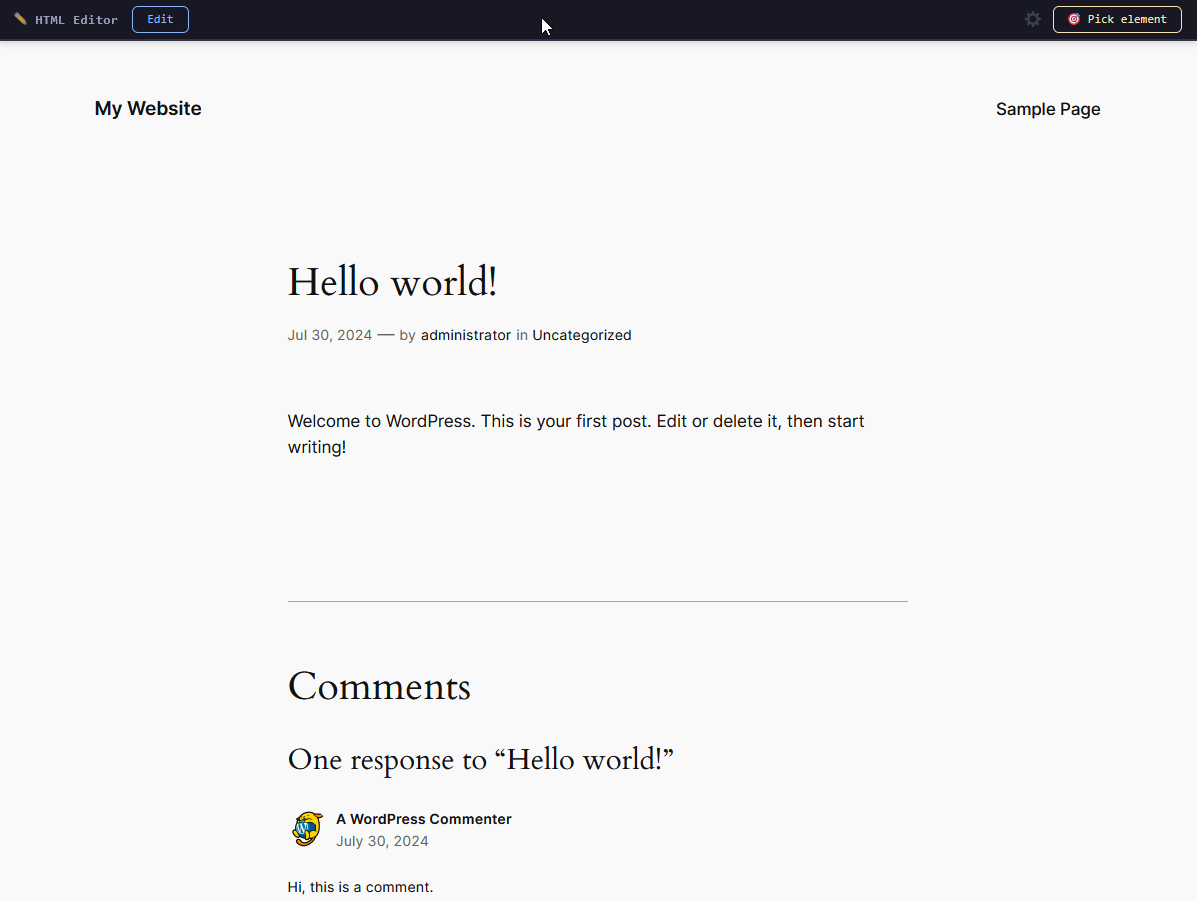Viewport: 1197px width, 901px height.
Task: Select the commenter name A WordPress Commenter
Action: pyautogui.click(x=423, y=818)
